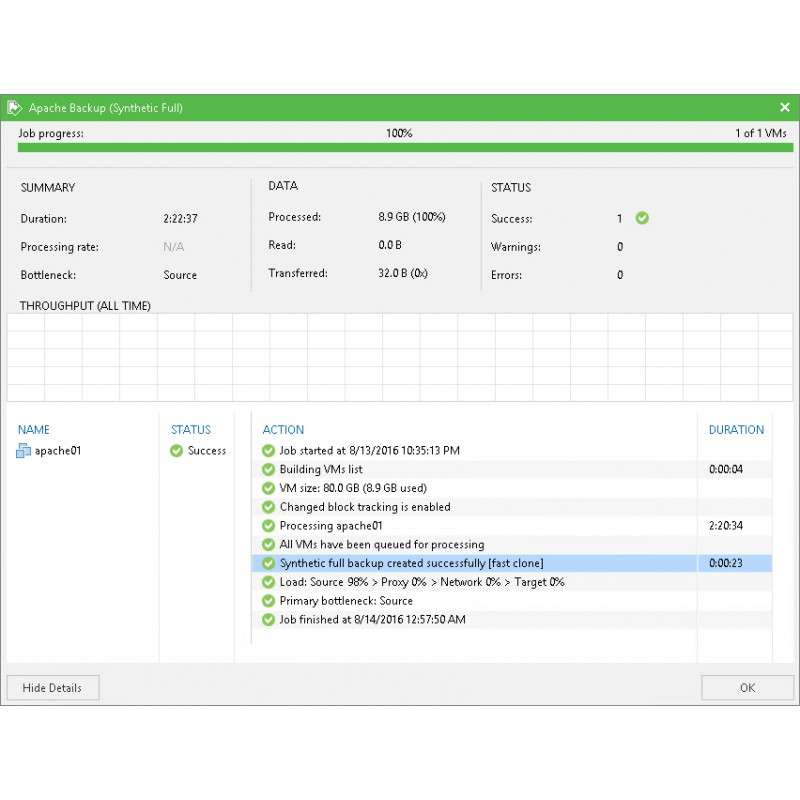Image resolution: width=800 pixels, height=800 pixels.
Task: Select the 'Building VMs list' log entry
Action: [x=512, y=469]
